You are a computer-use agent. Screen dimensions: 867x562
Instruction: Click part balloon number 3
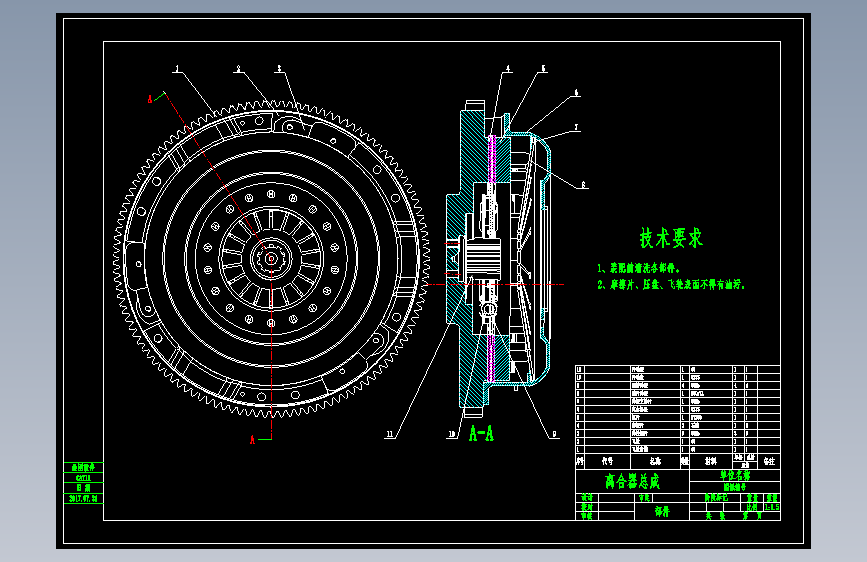pyautogui.click(x=279, y=69)
